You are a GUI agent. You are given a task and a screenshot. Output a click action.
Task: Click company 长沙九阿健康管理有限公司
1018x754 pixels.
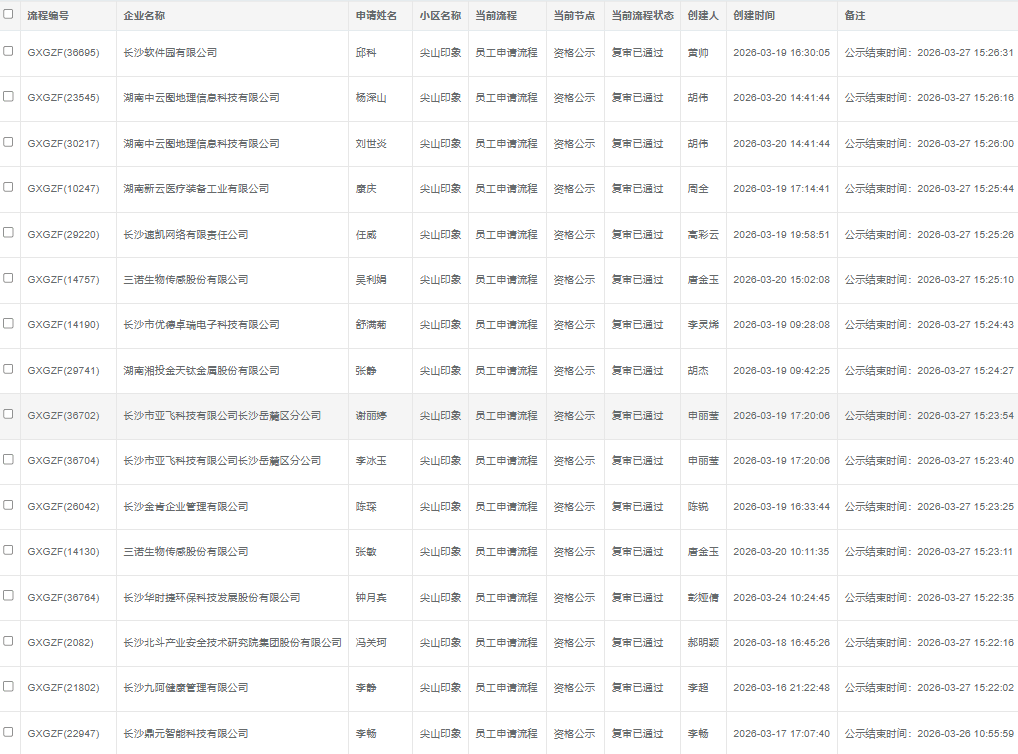pos(186,688)
